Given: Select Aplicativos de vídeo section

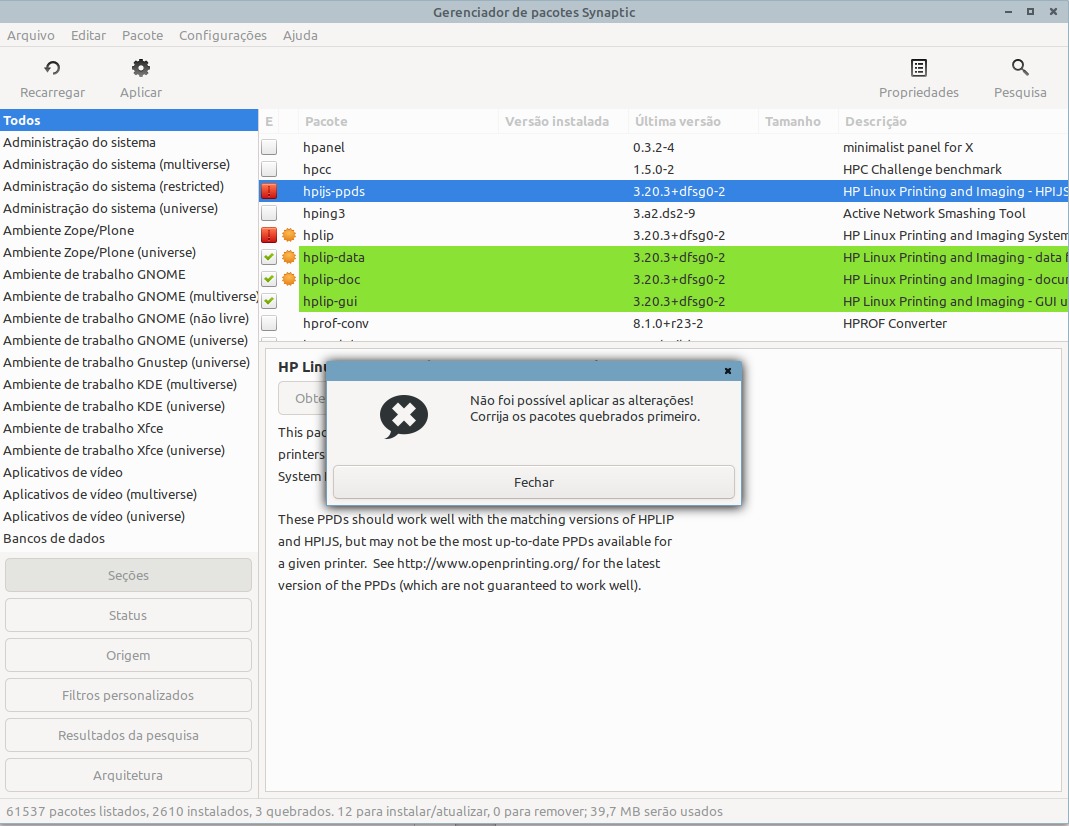Looking at the screenshot, I should 129,472.
